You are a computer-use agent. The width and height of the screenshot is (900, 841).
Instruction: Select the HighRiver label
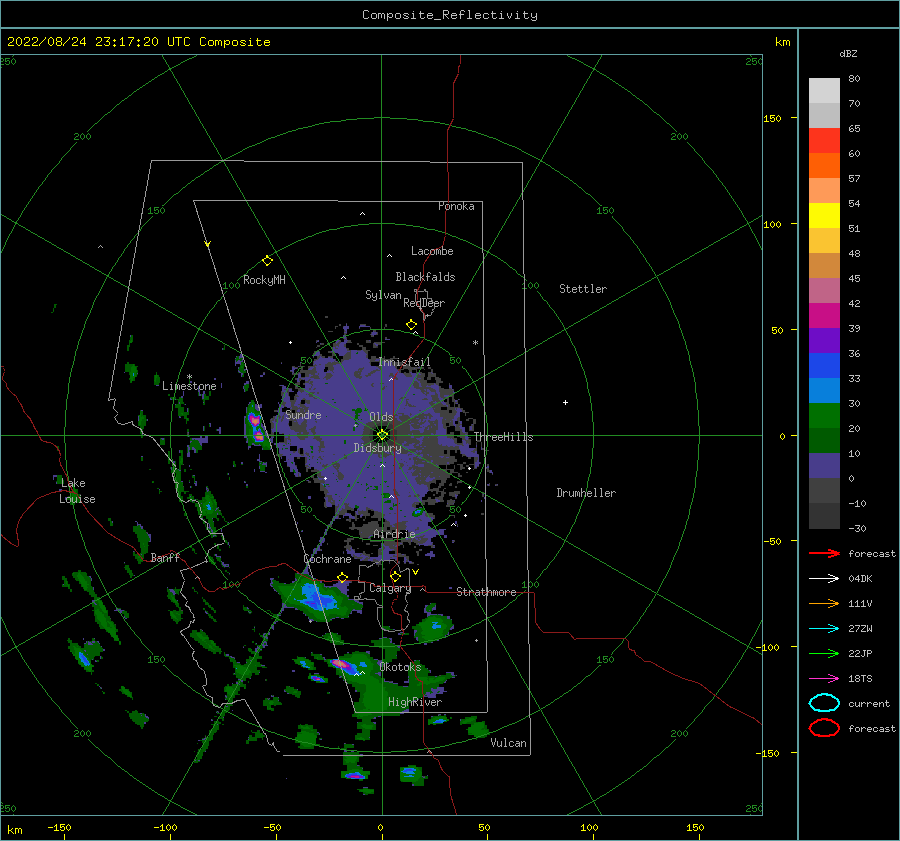[x=415, y=702]
